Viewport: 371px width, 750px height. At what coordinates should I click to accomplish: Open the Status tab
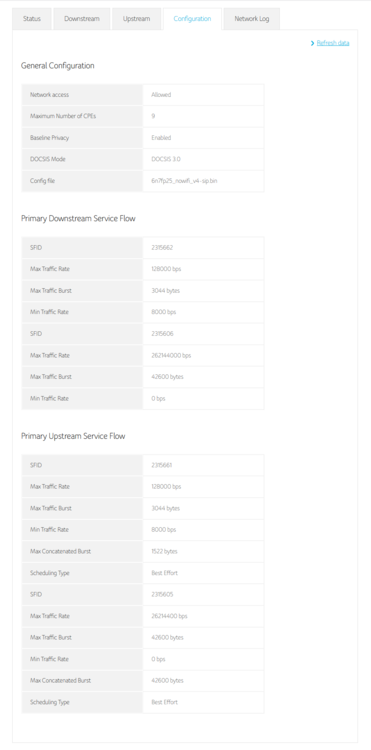(32, 19)
